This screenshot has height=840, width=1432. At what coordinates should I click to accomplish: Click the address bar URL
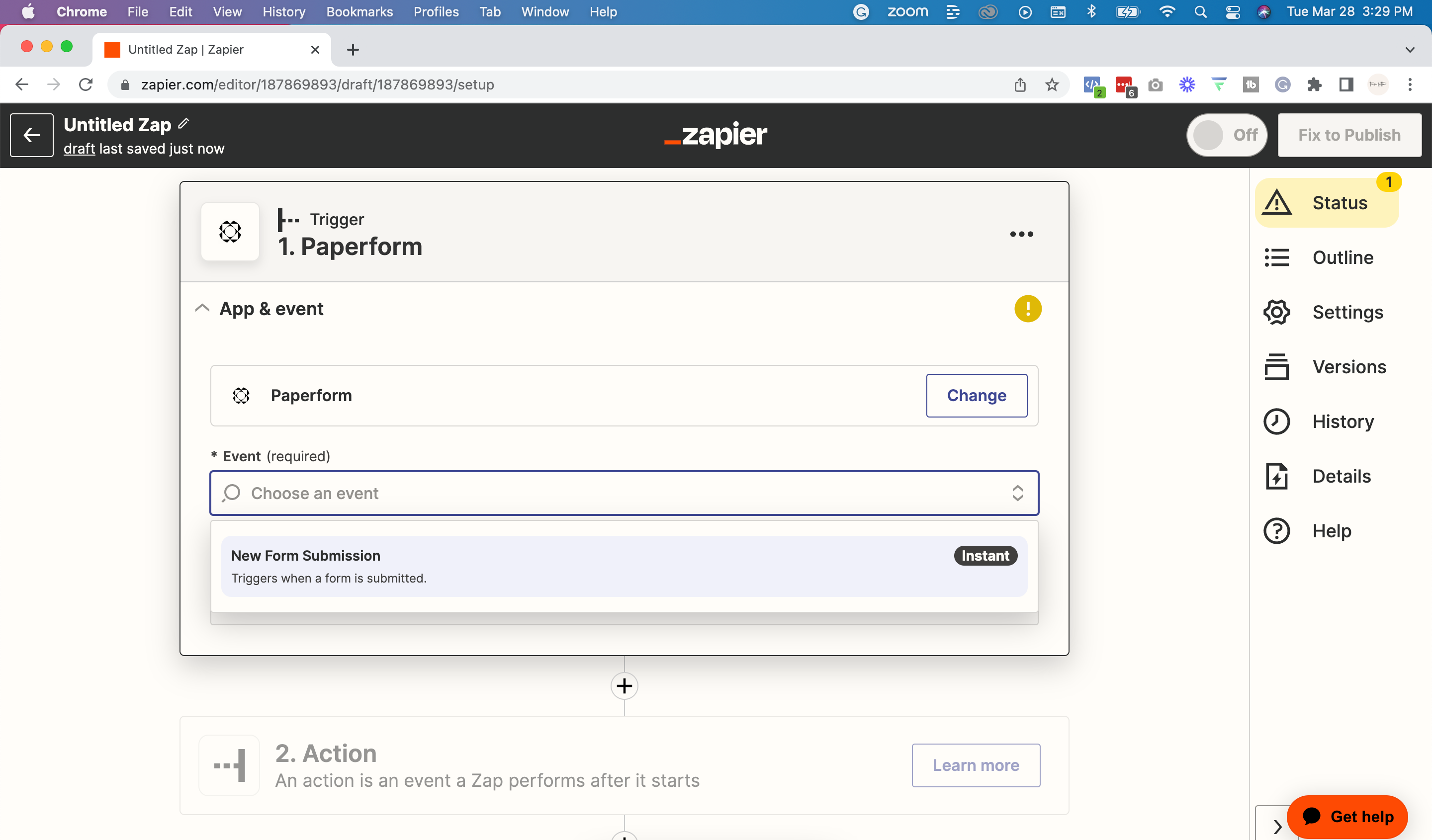tap(318, 84)
